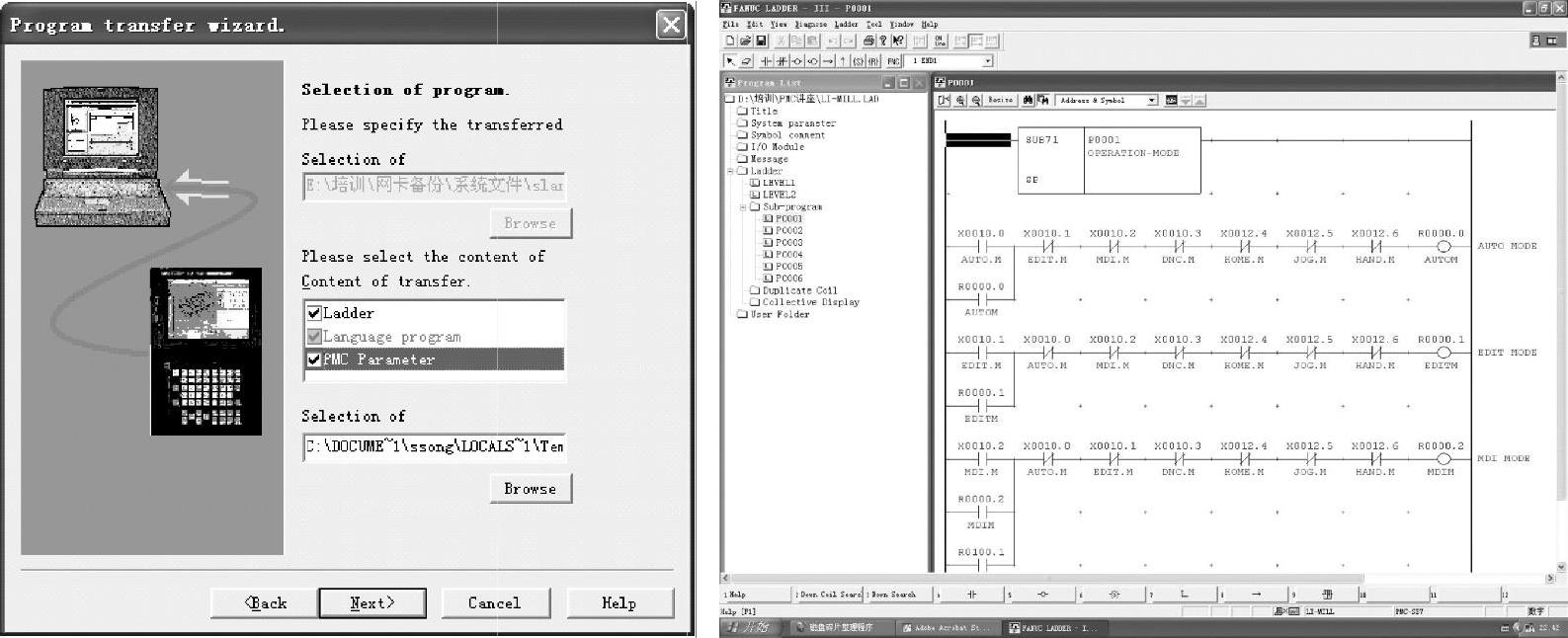1568x638 pixels.
Task: Open the Diagnose menu
Action: pyautogui.click(x=811, y=24)
